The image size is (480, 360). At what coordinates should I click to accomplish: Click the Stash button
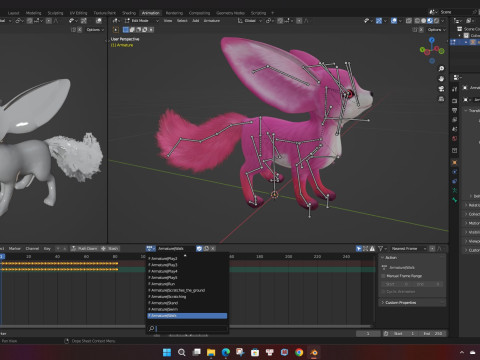(110, 249)
